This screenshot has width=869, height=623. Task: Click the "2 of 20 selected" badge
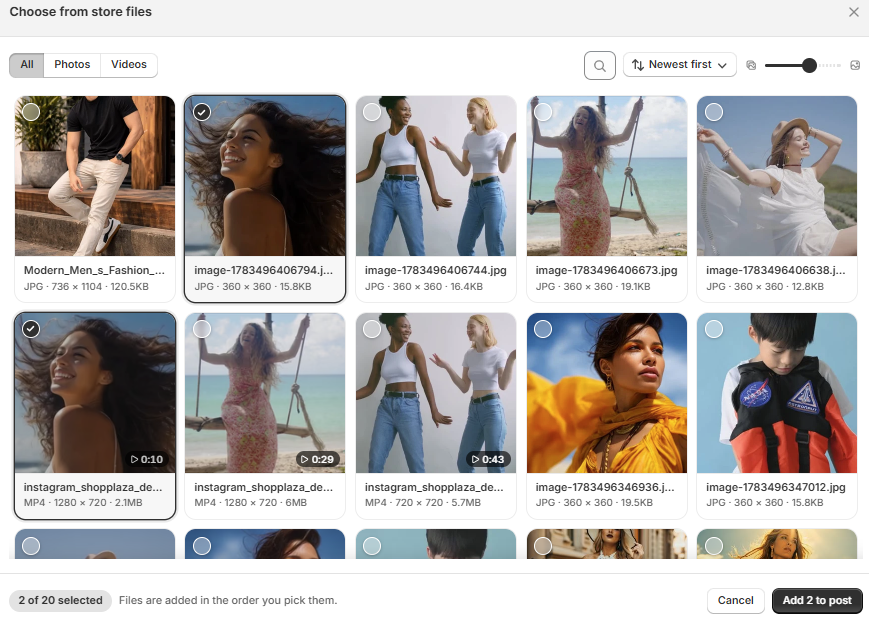60,600
